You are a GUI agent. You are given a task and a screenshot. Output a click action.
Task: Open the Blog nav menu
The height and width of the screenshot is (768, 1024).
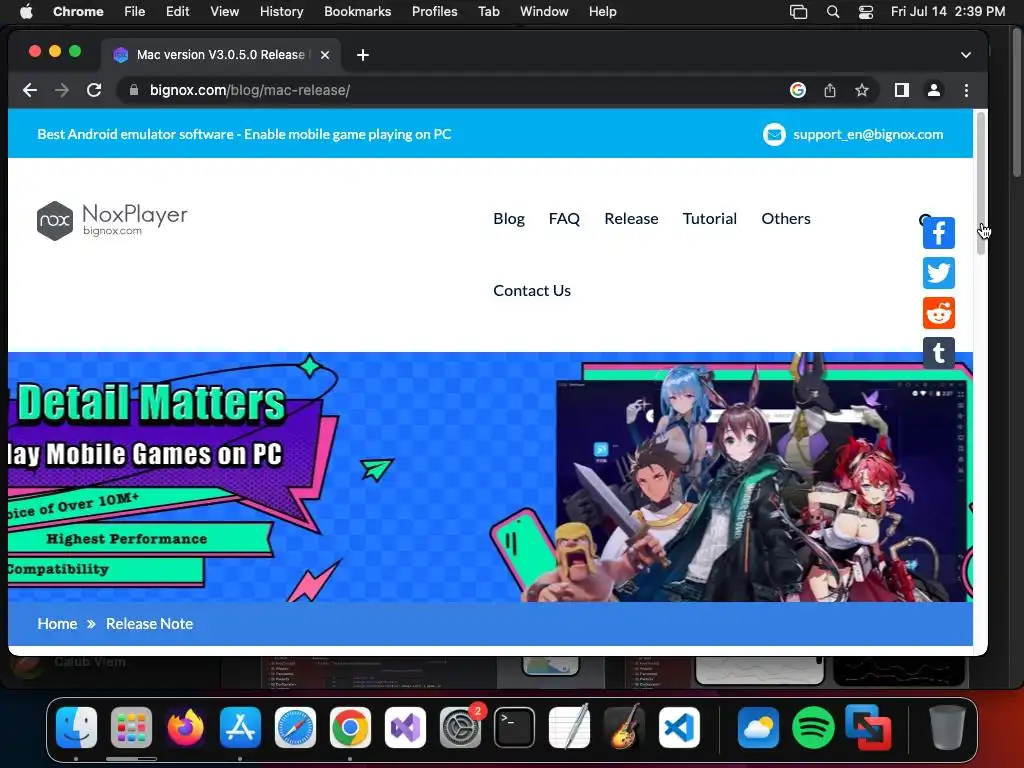pos(509,219)
